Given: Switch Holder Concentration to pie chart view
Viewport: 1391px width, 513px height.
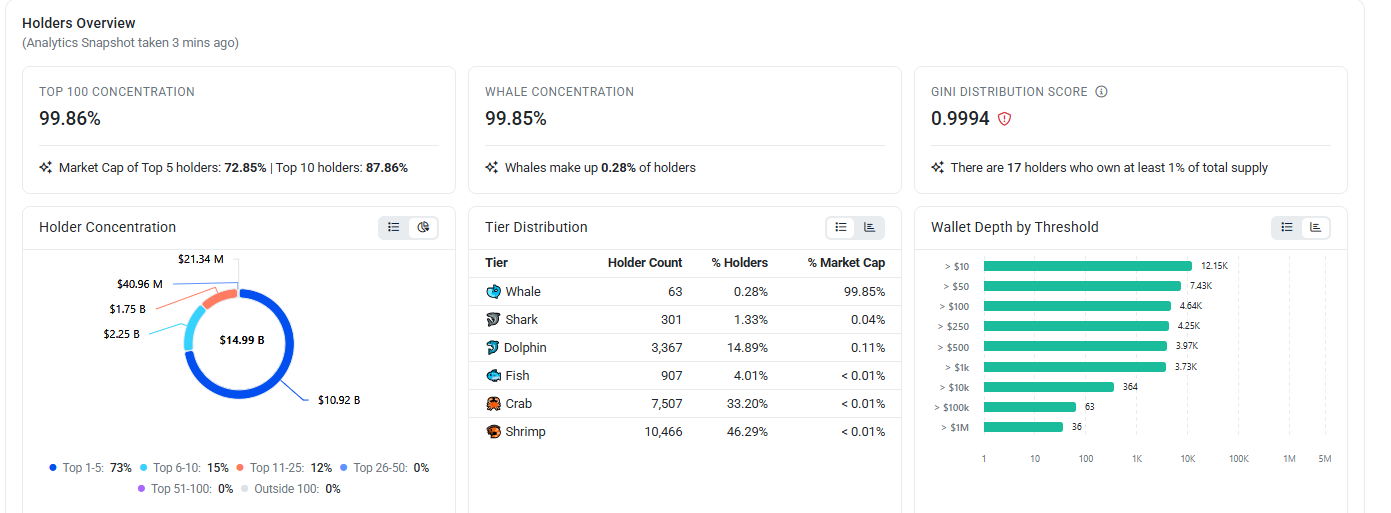Looking at the screenshot, I should coord(423,228).
